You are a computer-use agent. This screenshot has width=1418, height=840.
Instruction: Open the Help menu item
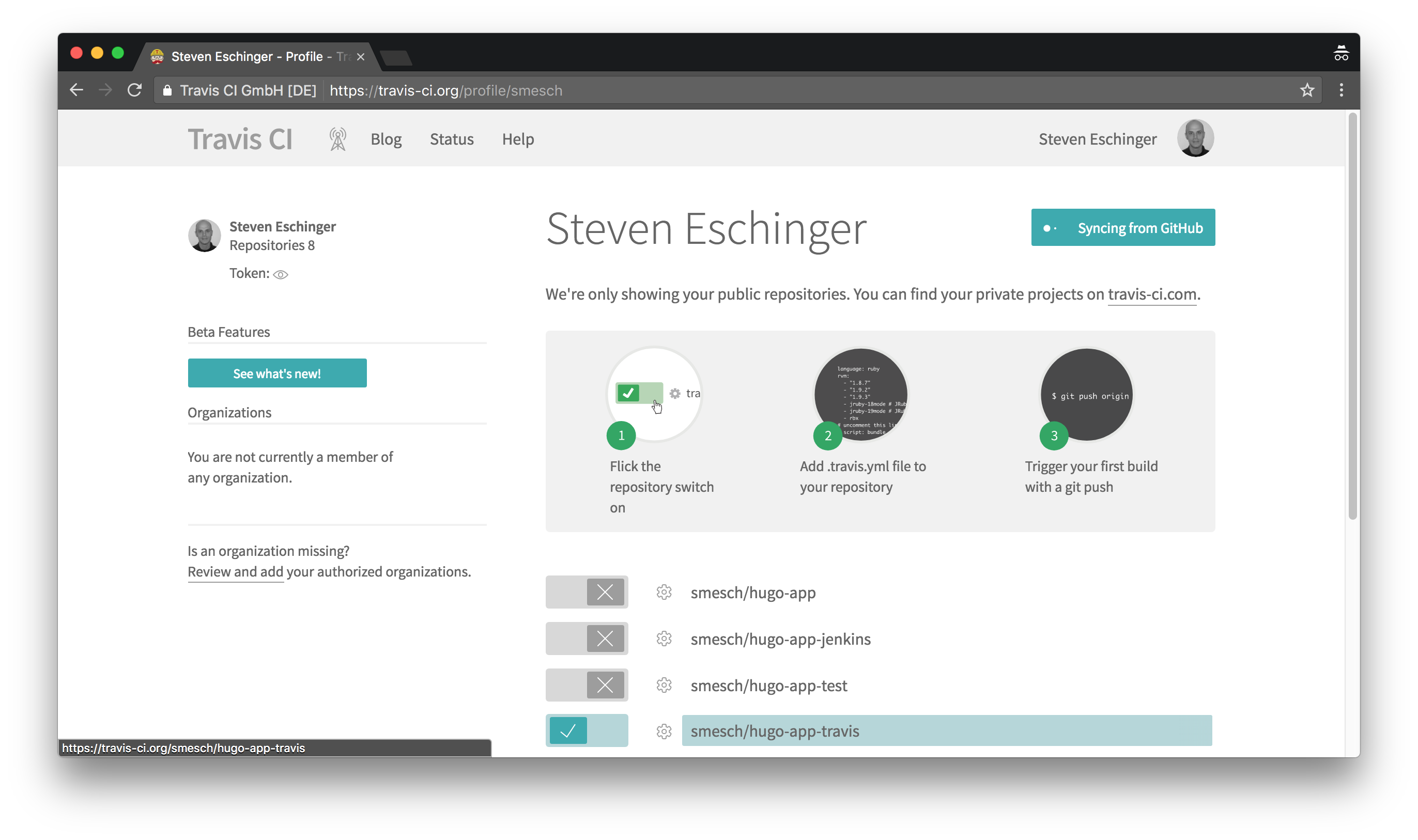click(x=518, y=139)
